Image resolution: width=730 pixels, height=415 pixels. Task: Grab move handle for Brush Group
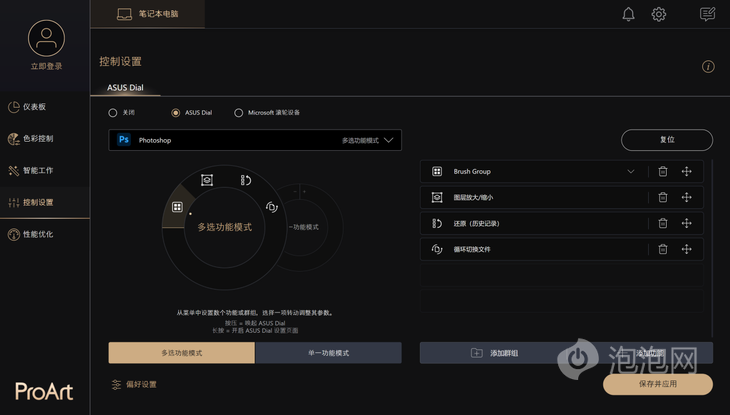686,171
